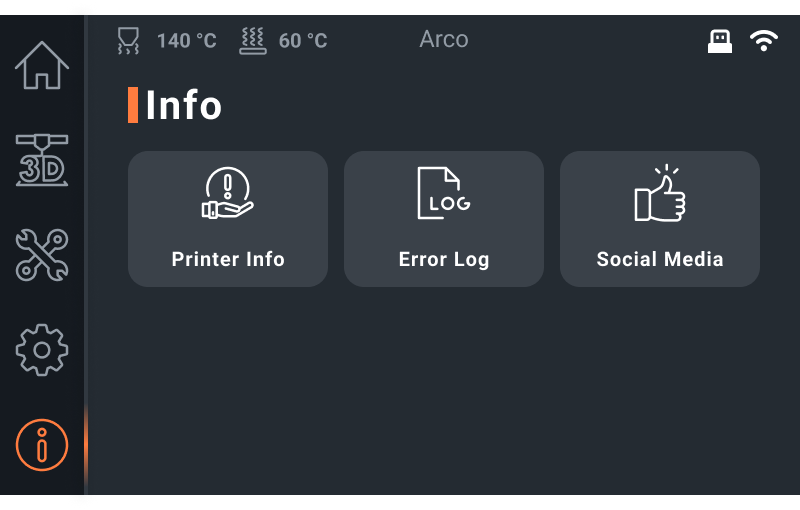
Task: Click the thumbs-up icon
Action: [660, 193]
